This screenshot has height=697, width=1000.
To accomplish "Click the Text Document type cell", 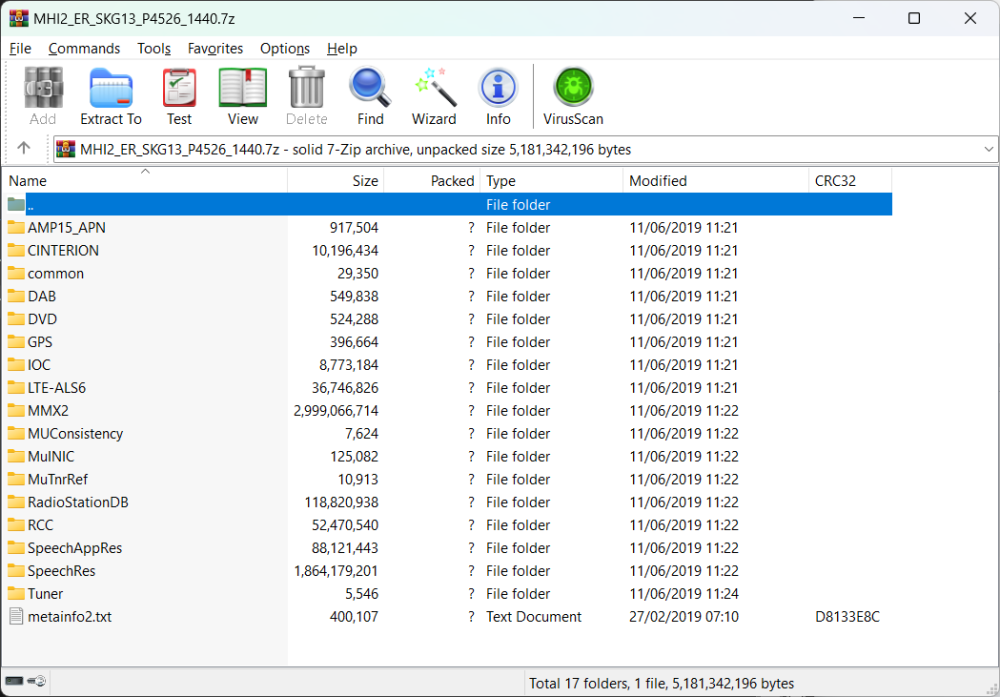I will point(534,617).
